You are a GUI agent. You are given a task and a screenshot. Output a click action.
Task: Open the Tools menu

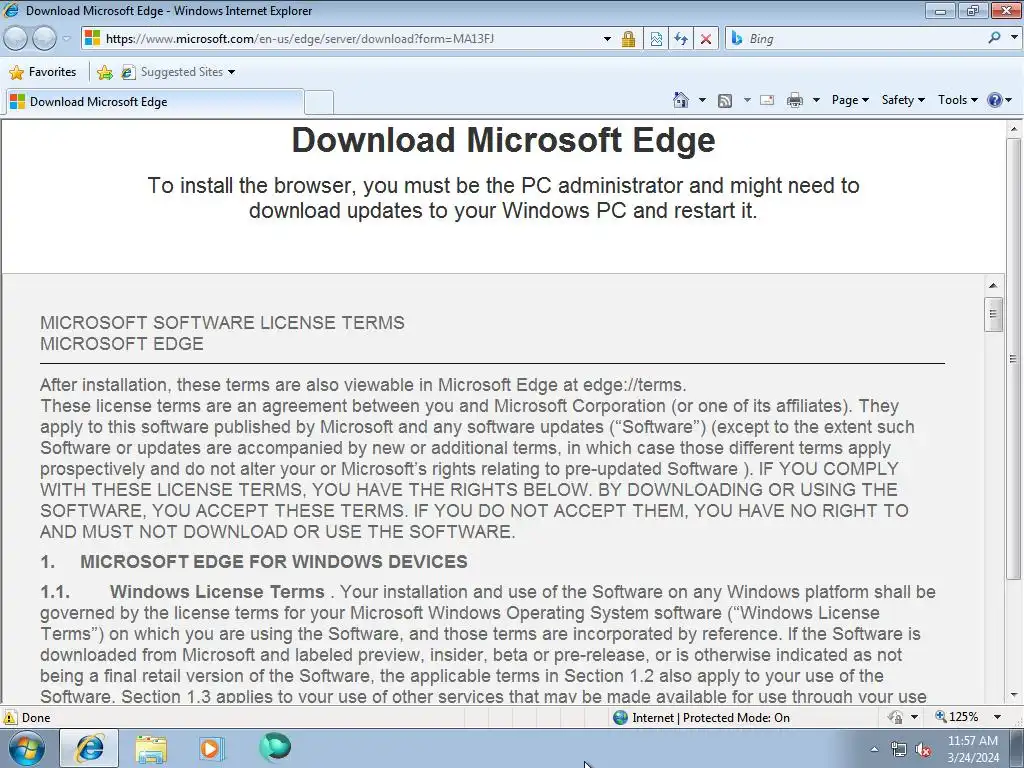click(957, 100)
